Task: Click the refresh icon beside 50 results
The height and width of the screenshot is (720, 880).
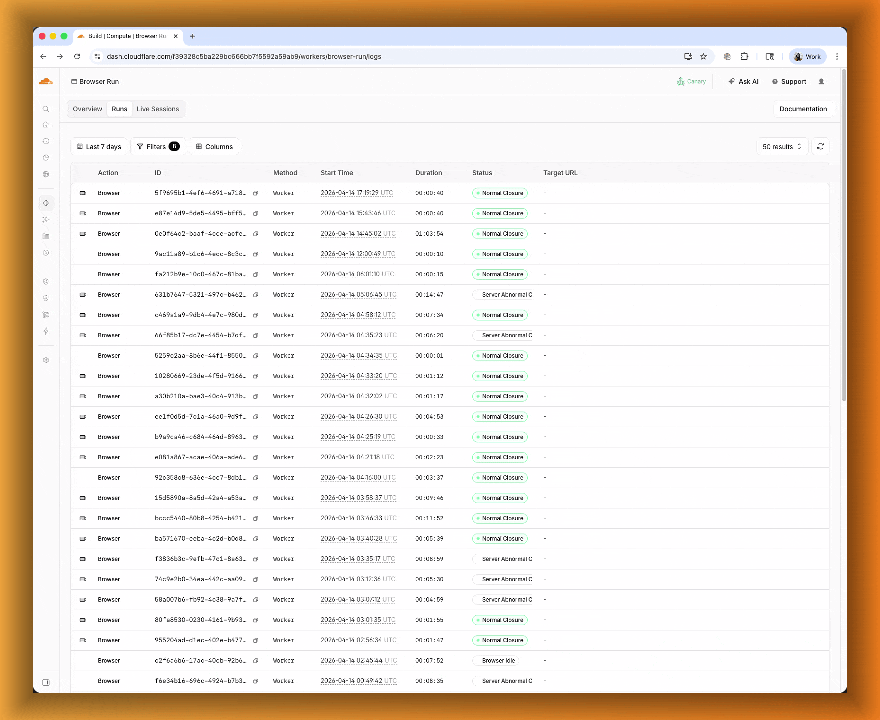Action: pos(820,146)
